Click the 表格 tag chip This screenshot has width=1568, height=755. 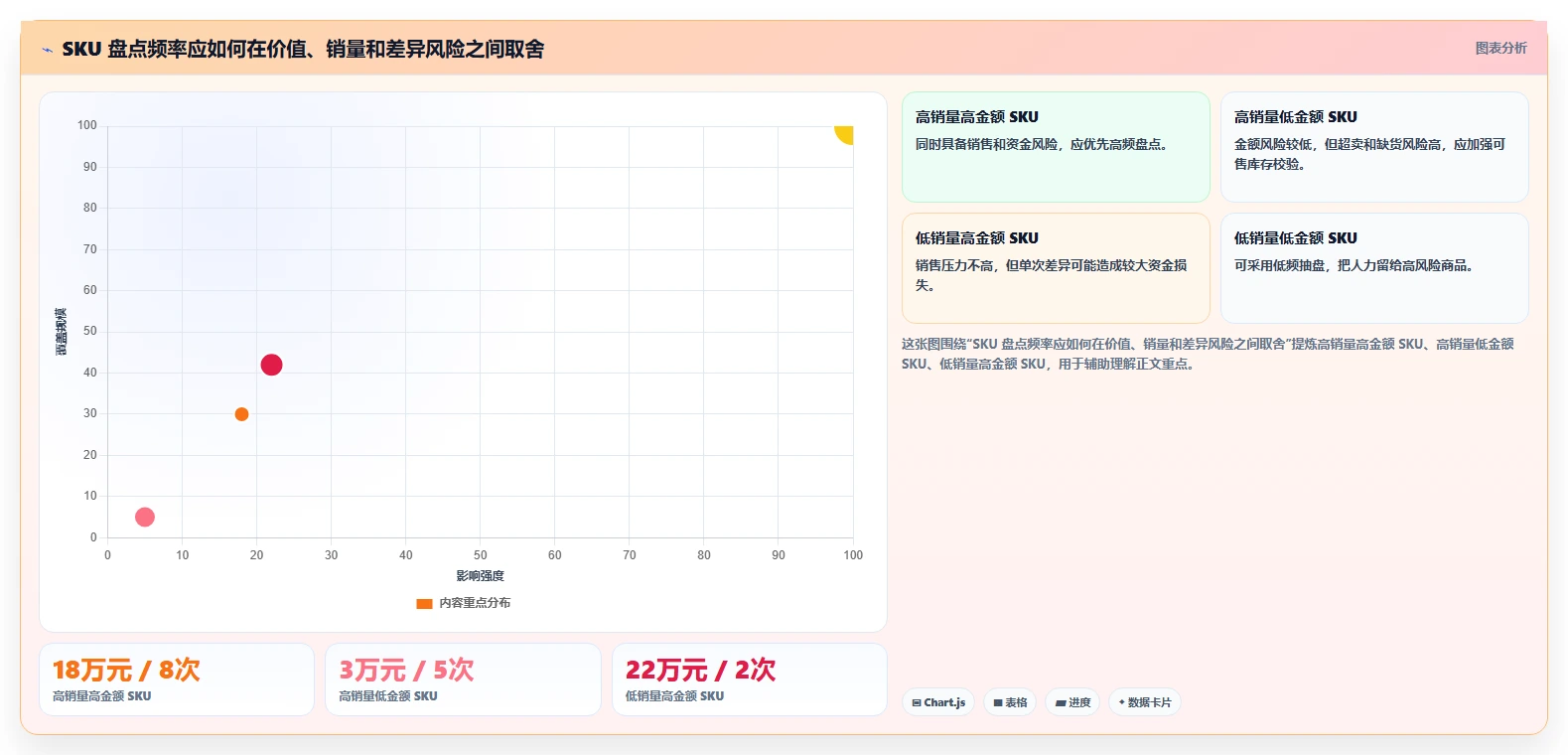[x=1010, y=702]
